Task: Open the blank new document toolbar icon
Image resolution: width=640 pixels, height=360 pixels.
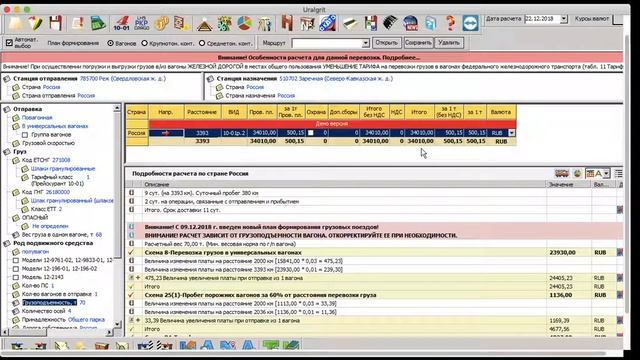Action: 16,23
